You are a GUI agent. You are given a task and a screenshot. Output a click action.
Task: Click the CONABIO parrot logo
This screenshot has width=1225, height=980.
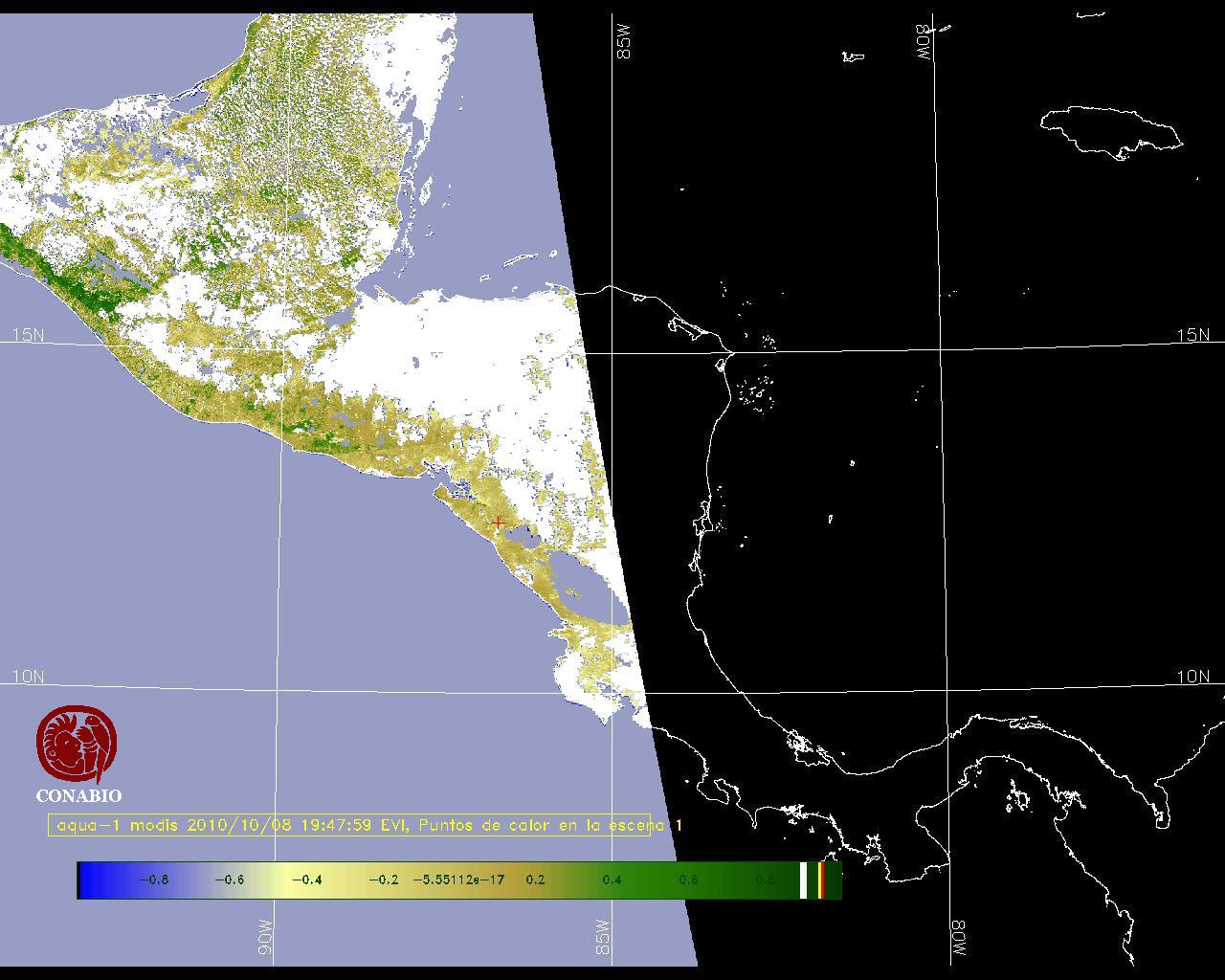[78, 745]
